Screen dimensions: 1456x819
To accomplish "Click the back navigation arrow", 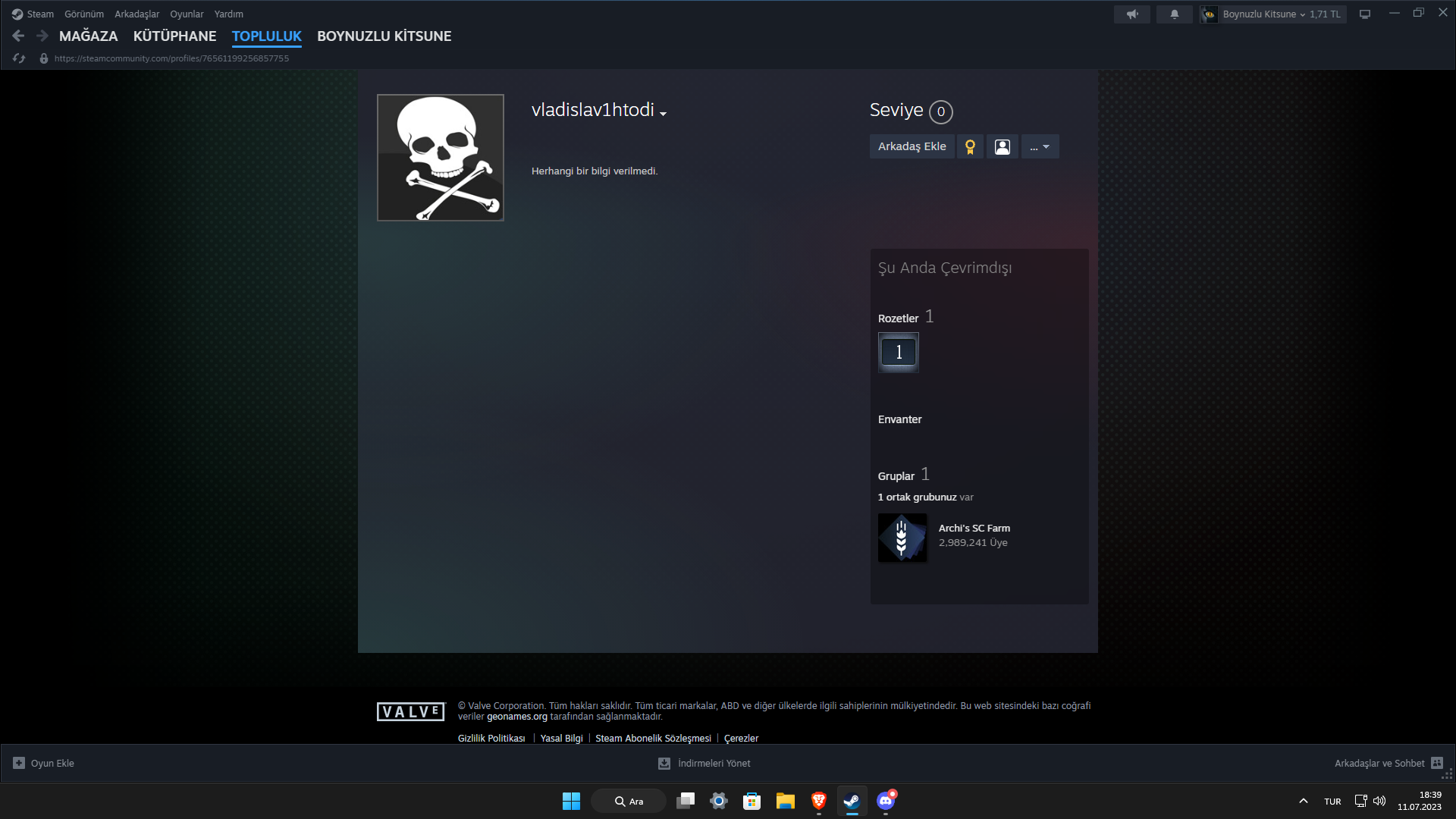I will [19, 36].
